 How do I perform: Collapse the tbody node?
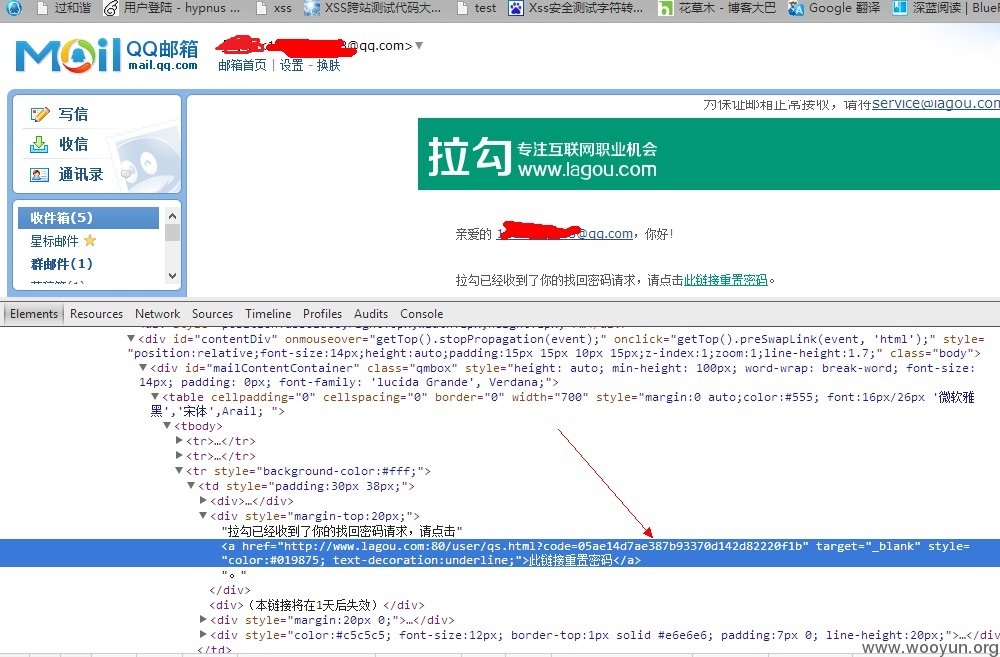click(166, 425)
